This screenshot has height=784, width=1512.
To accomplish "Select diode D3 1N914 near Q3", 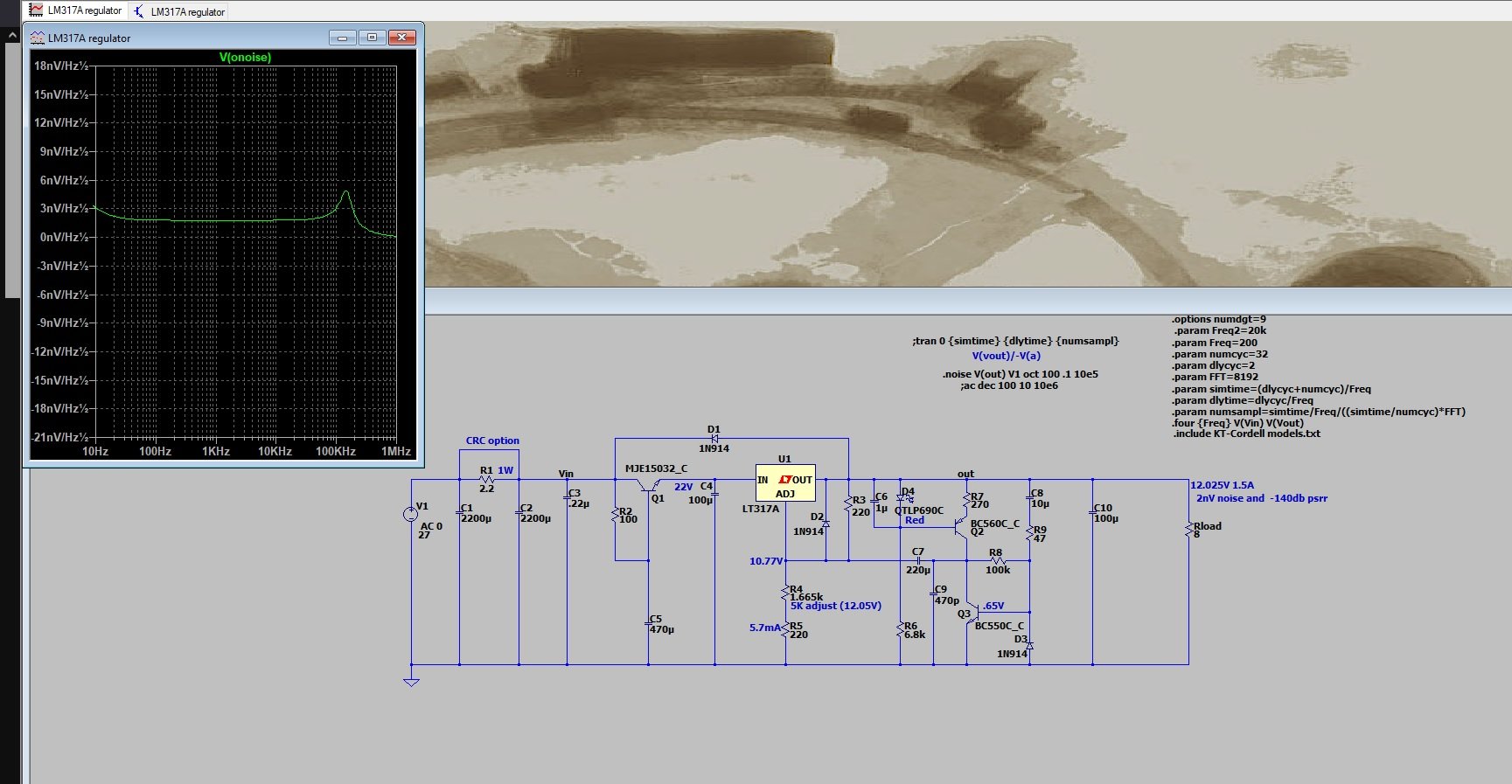I will click(x=1029, y=646).
